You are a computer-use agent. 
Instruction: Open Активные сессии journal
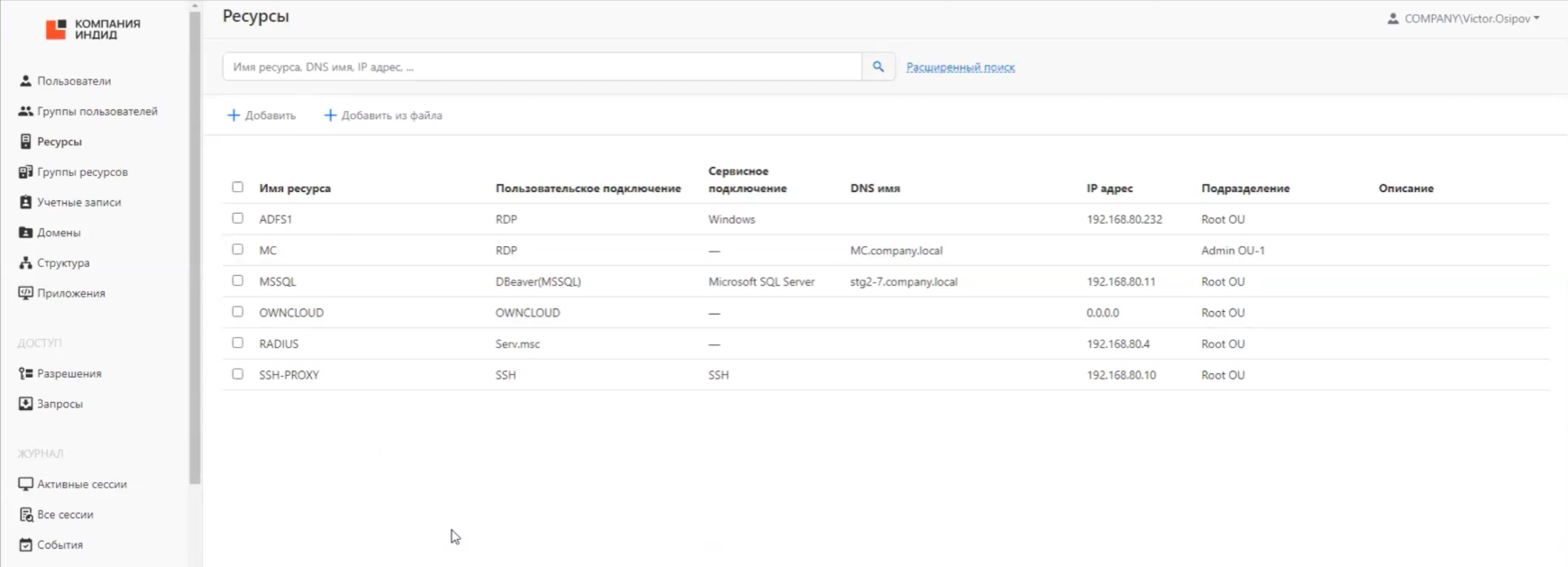tap(82, 484)
